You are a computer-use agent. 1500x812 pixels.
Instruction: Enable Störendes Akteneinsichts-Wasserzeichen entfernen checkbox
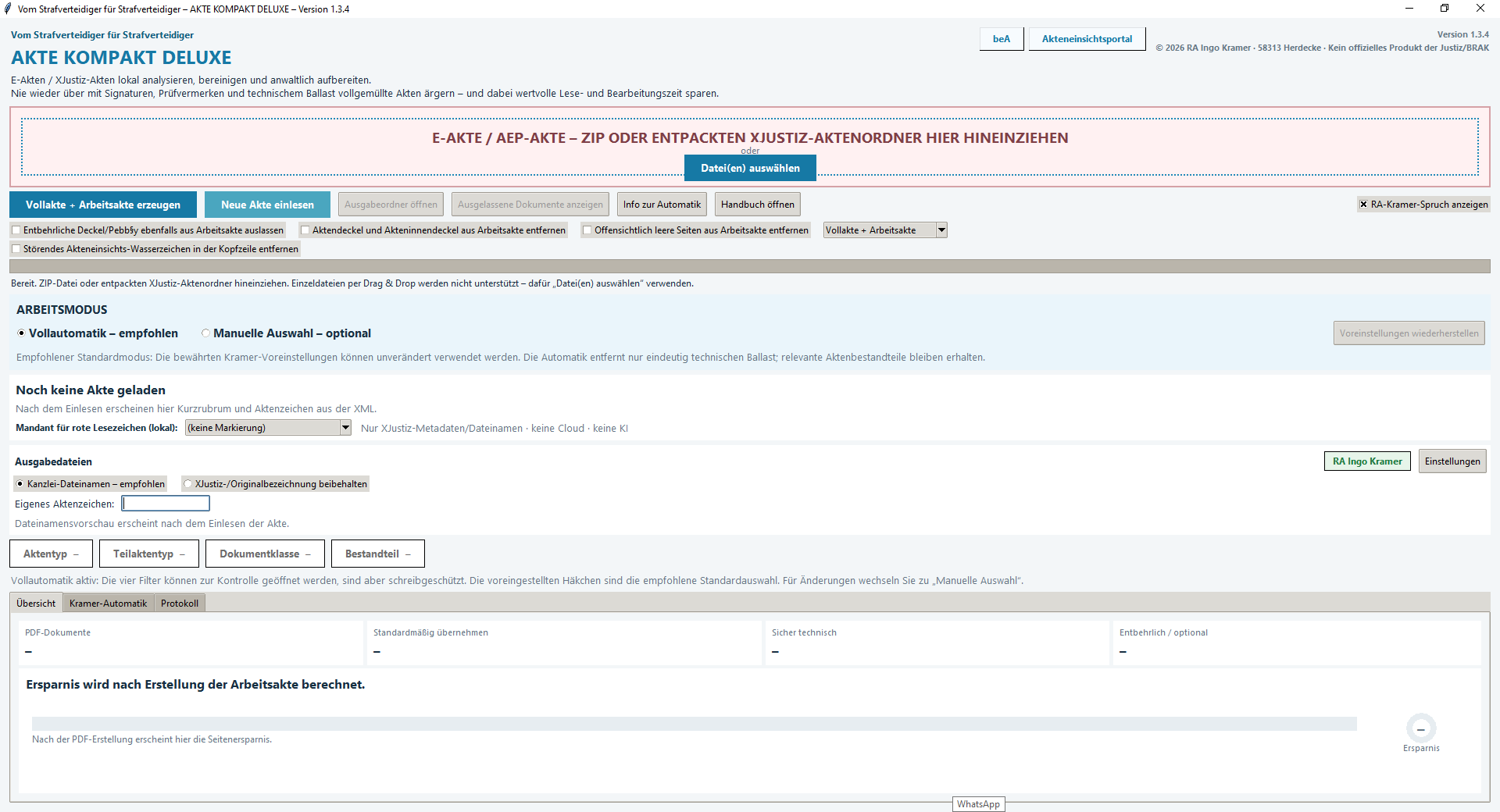(x=16, y=249)
